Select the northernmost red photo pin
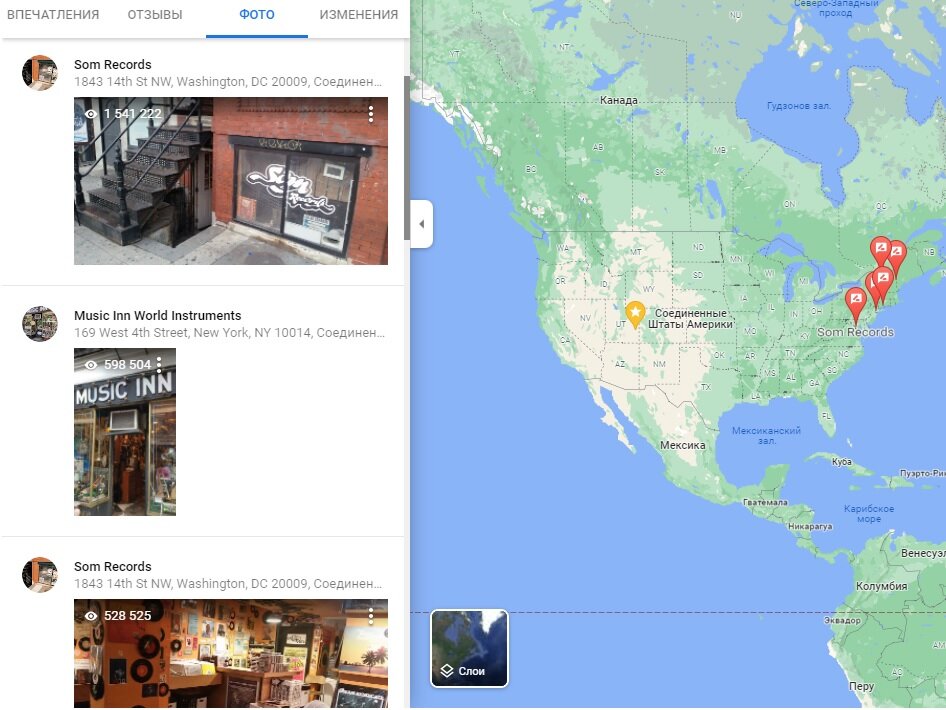 point(881,250)
